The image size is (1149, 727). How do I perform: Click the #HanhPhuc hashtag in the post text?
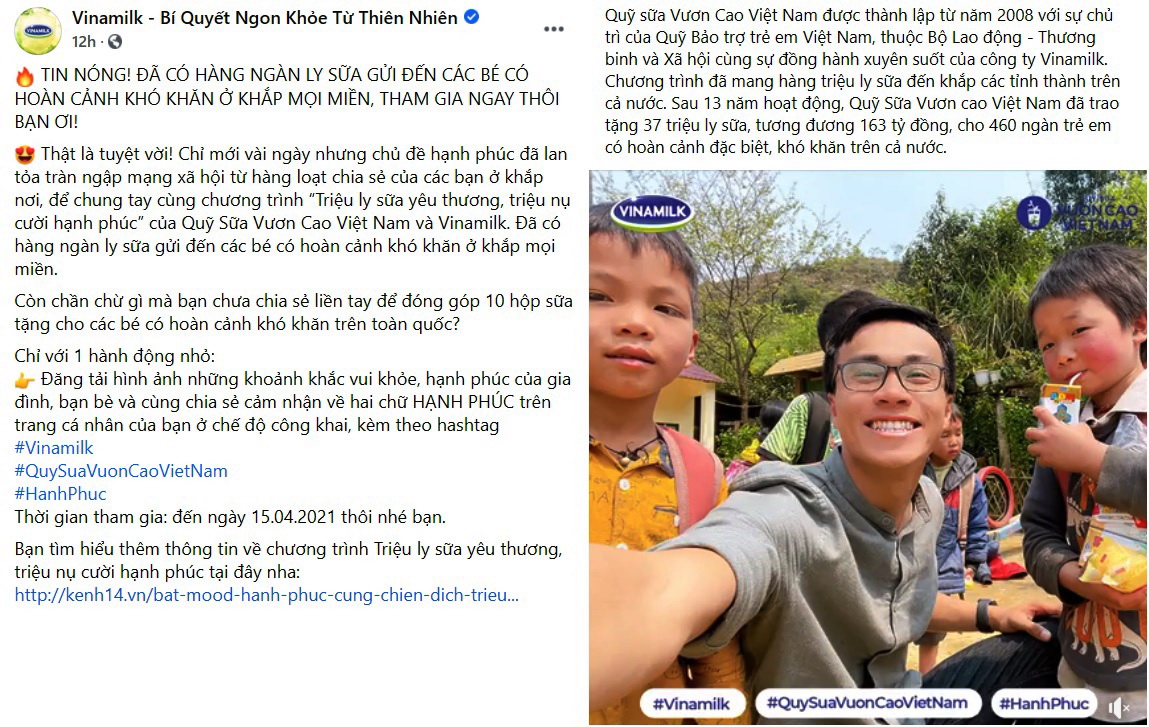coord(60,494)
